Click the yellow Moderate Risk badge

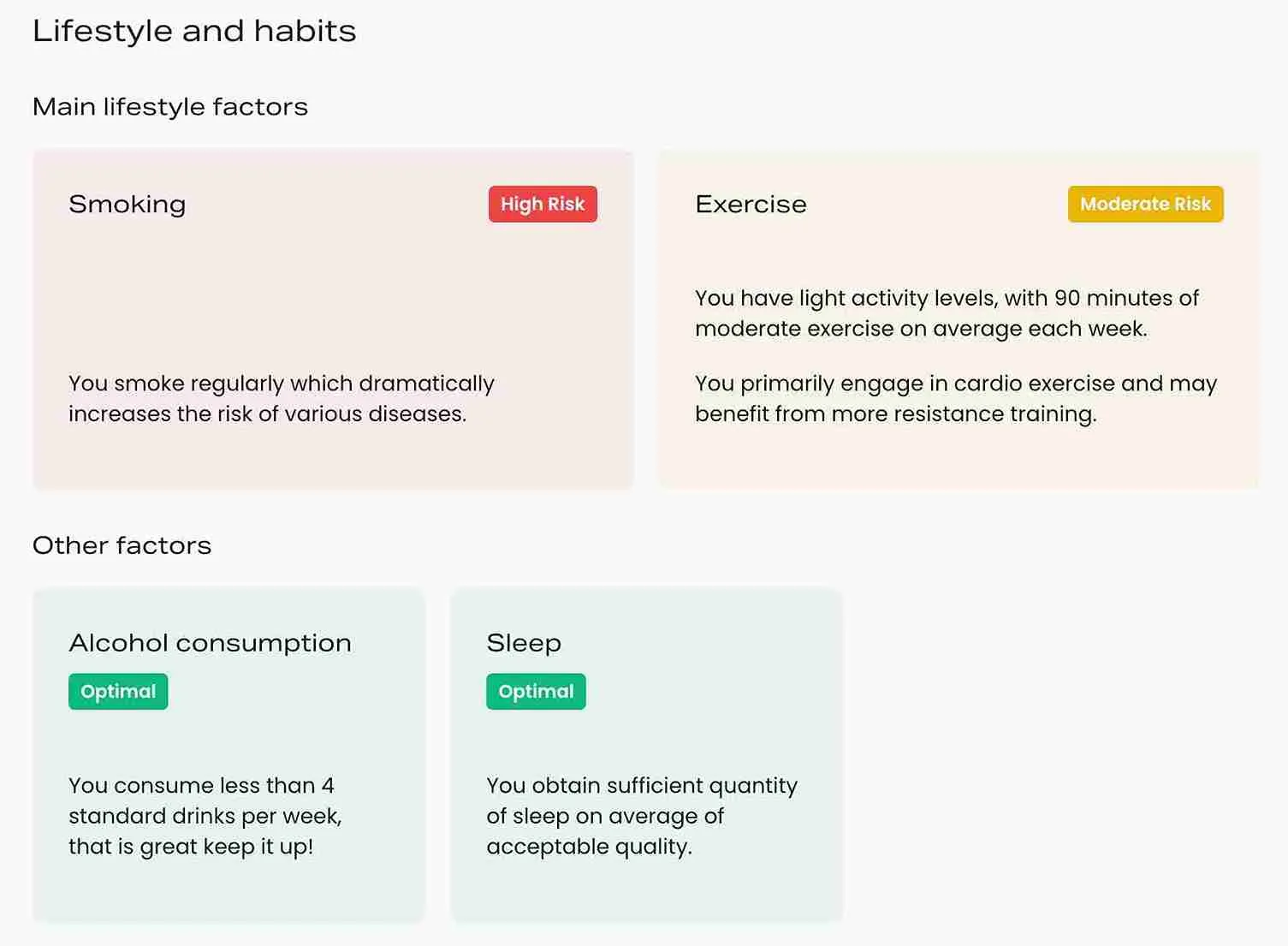tap(1145, 205)
